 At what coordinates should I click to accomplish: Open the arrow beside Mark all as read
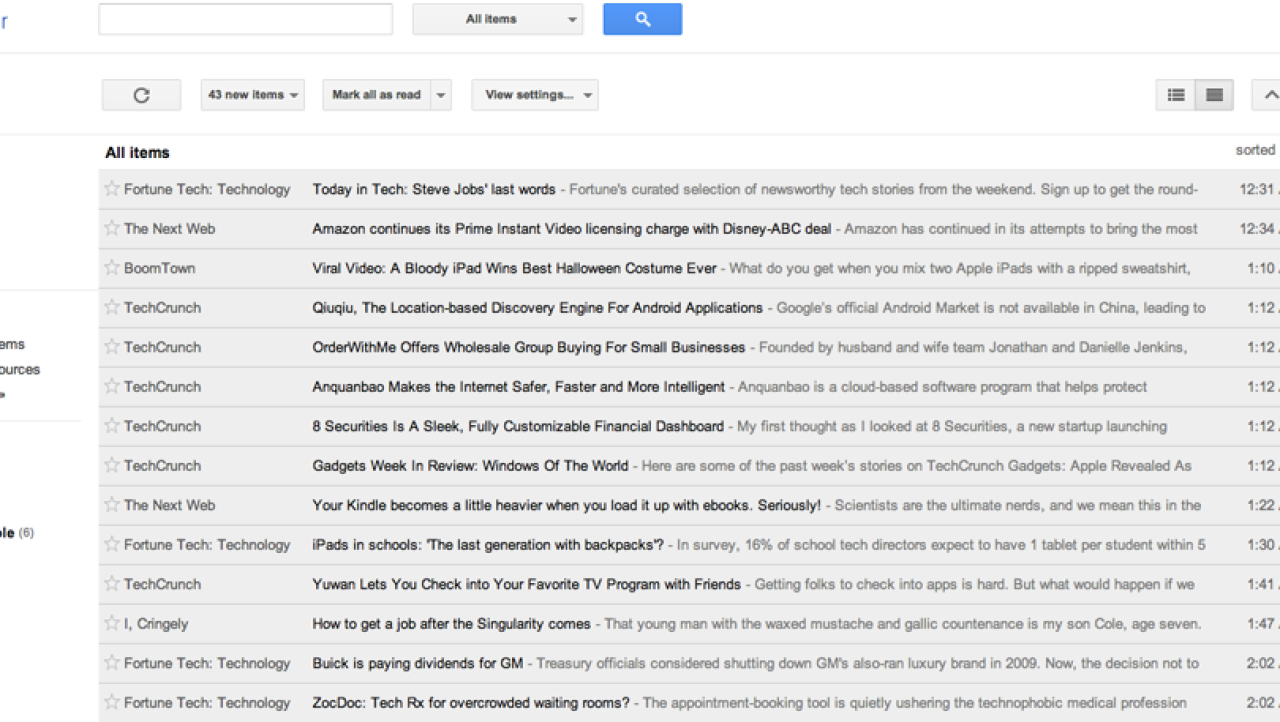coord(441,95)
